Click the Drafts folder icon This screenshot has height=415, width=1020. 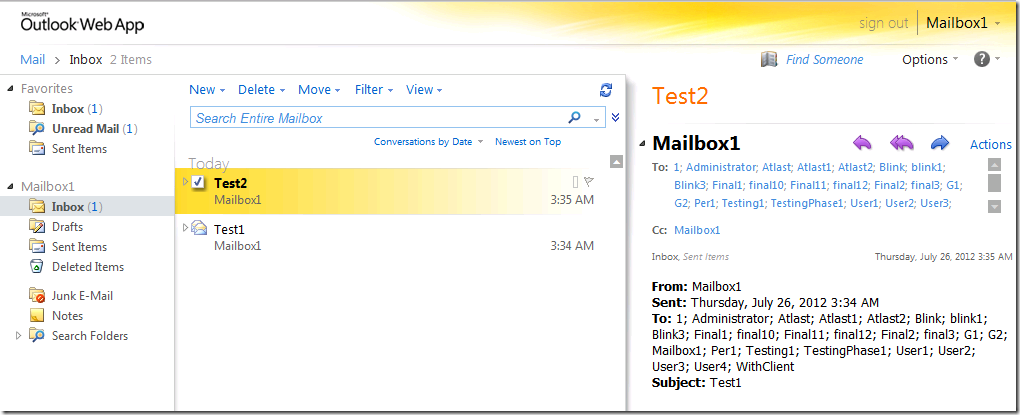(x=36, y=226)
